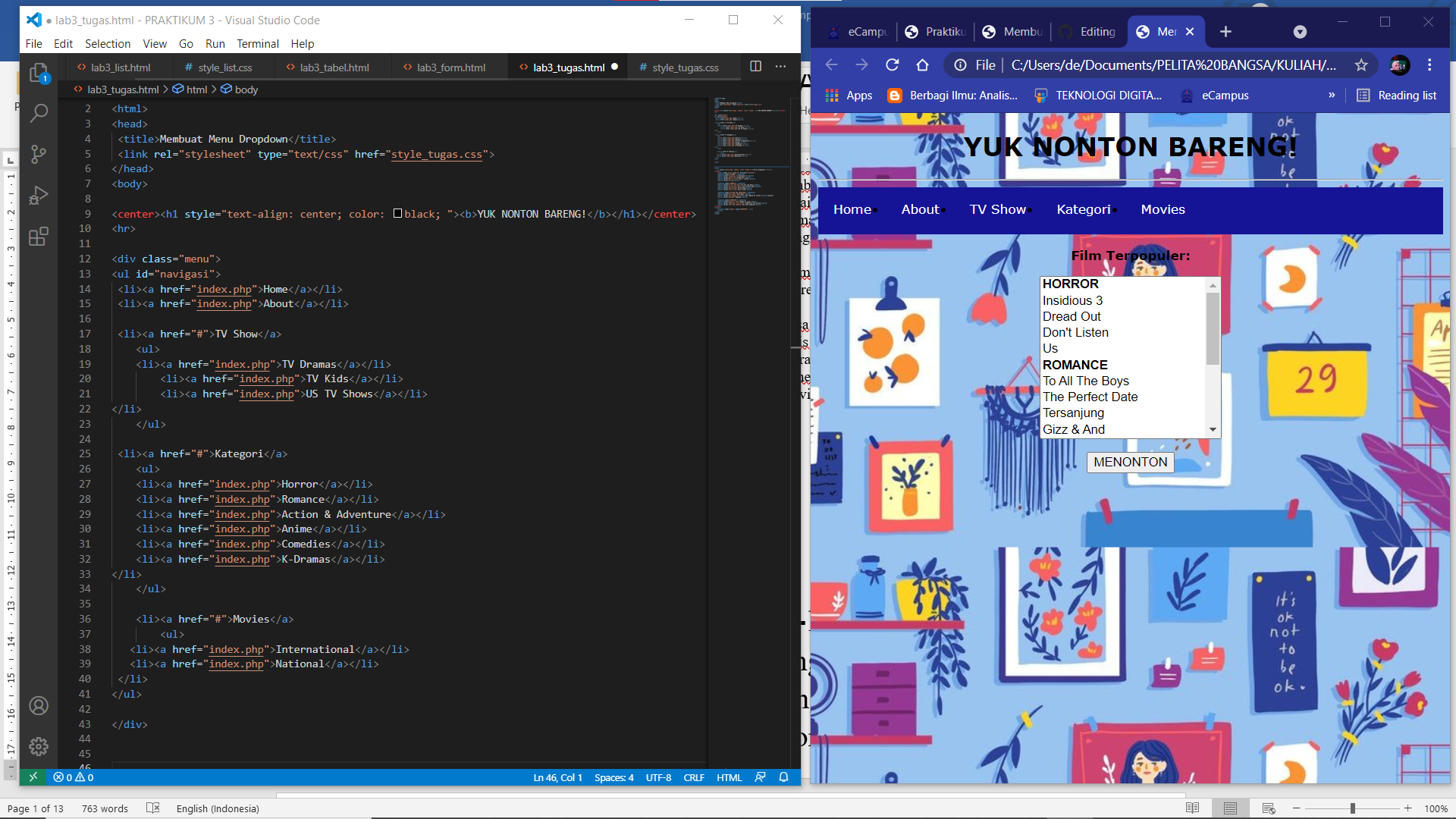
Task: Reload the page in Chrome
Action: [892, 65]
